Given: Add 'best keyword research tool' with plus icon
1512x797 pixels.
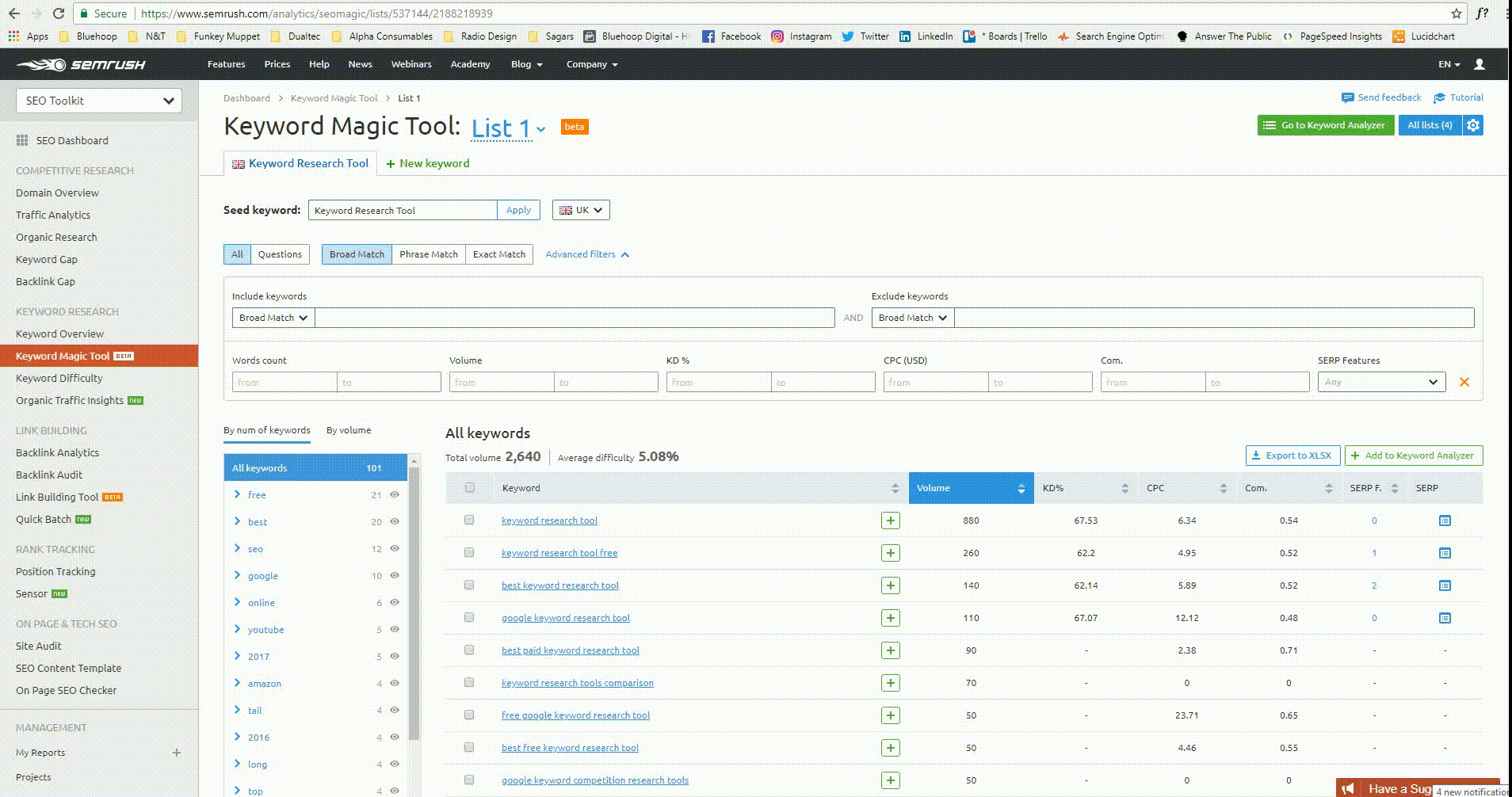Looking at the screenshot, I should tap(891, 585).
